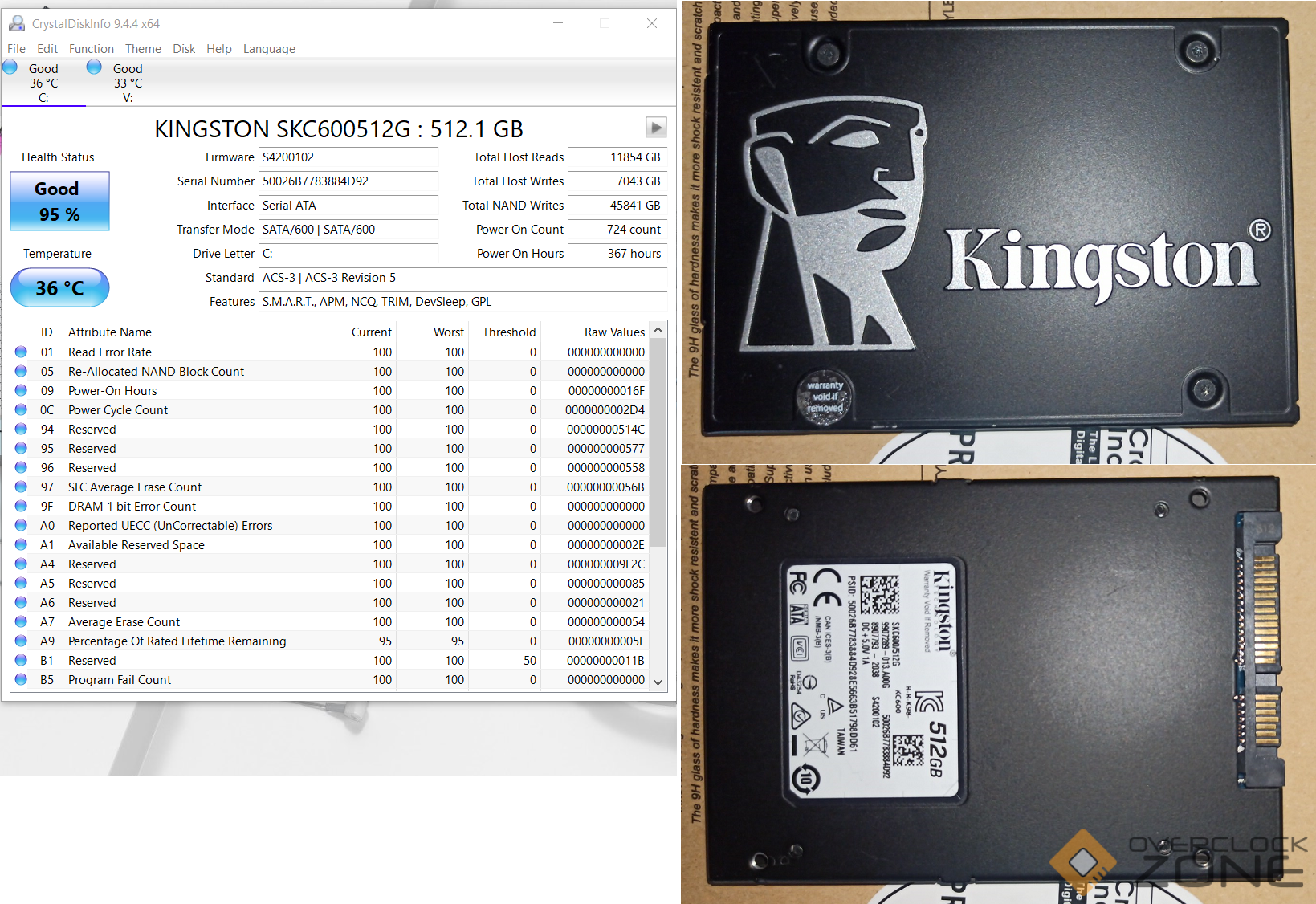Screen dimensions: 1316x904
Task: Select the Average Erase Count attribute name
Action: point(124,622)
